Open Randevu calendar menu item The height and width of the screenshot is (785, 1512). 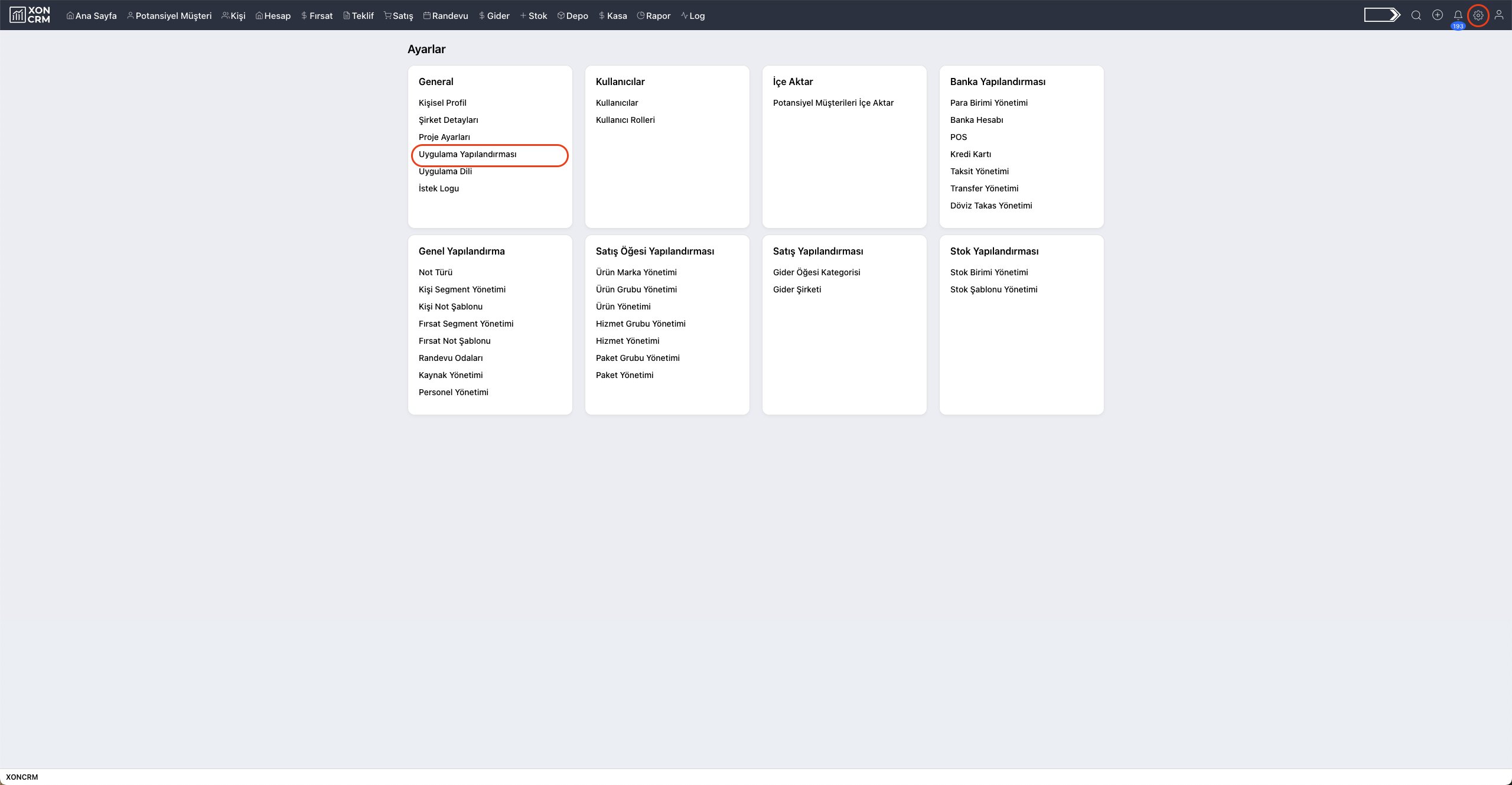tap(445, 16)
